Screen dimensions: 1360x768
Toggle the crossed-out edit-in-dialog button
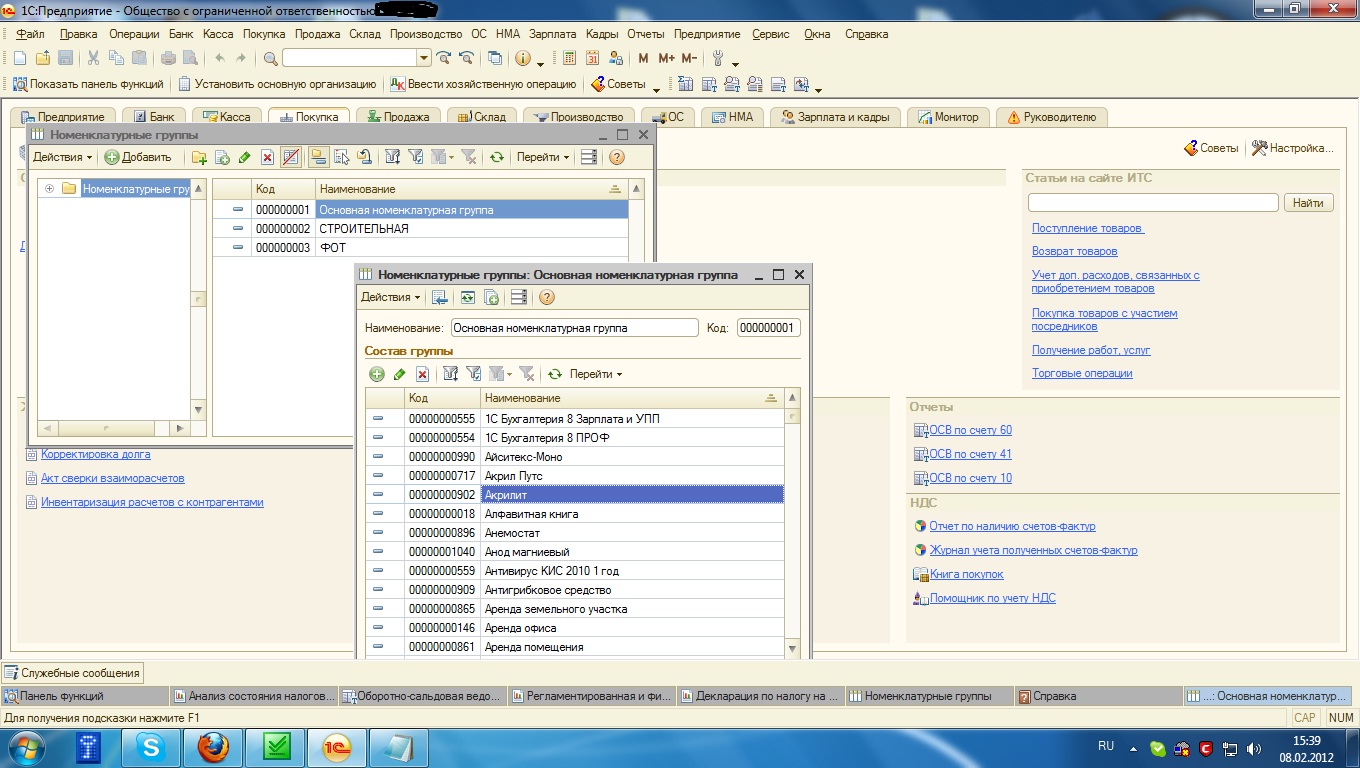(291, 157)
